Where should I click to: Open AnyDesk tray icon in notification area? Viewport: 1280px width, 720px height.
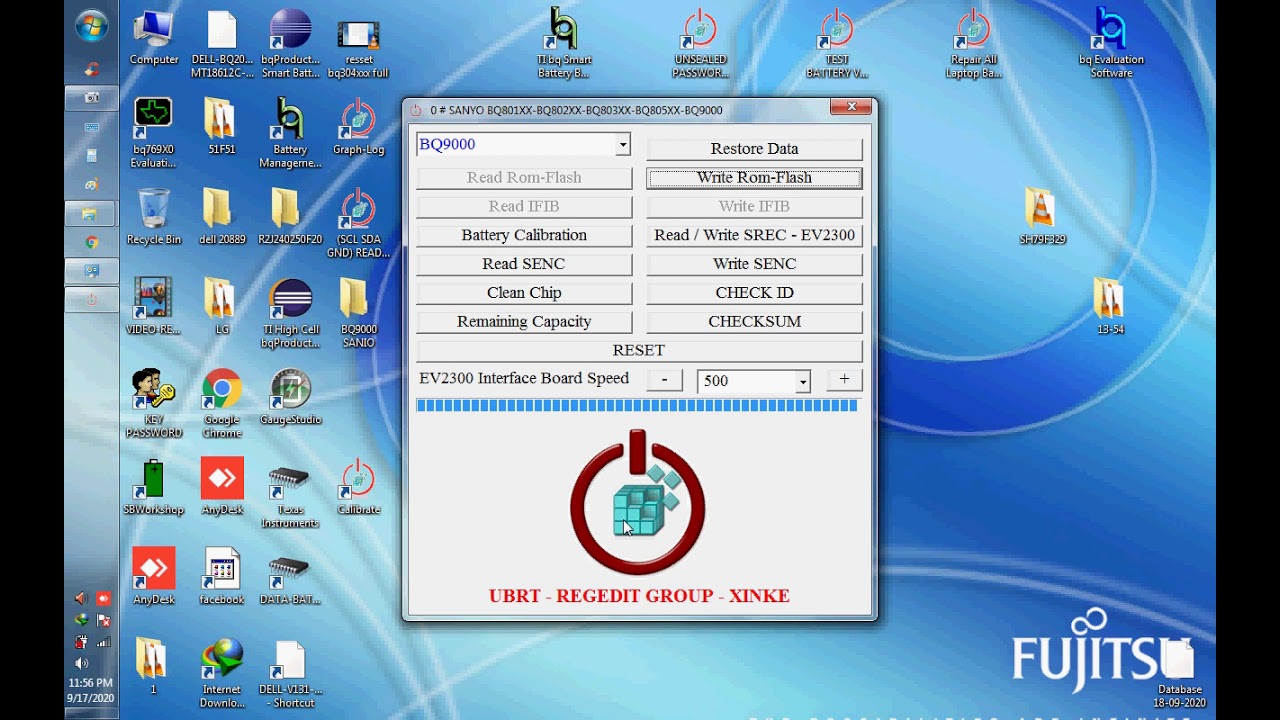point(103,598)
